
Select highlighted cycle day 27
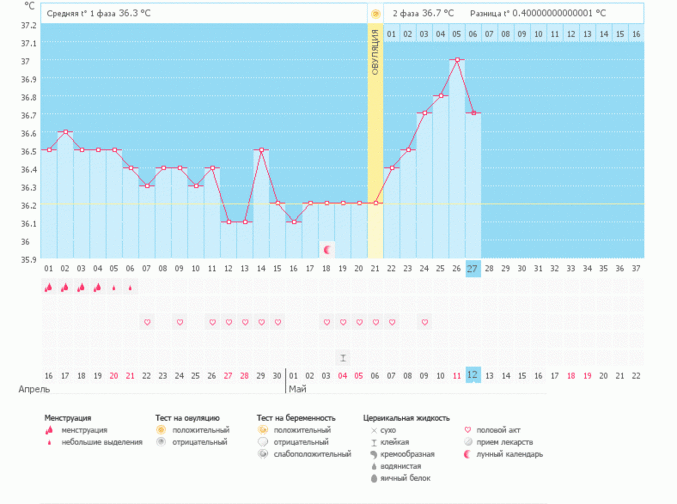pos(473,268)
